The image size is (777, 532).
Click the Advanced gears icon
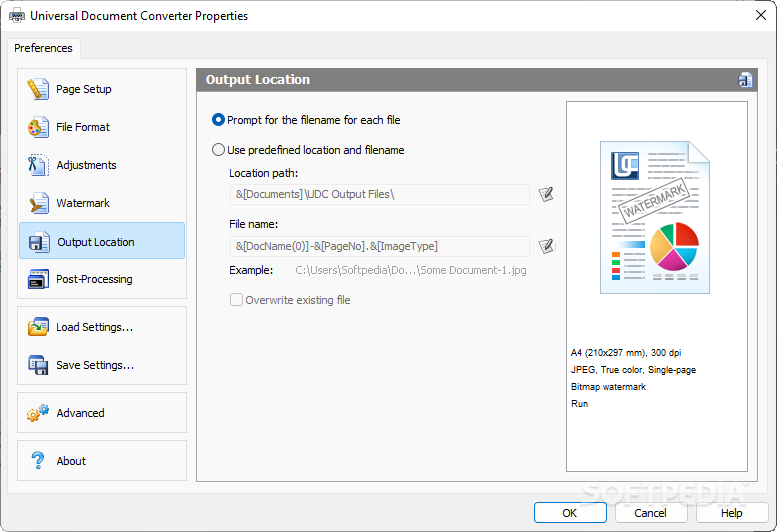click(38, 413)
